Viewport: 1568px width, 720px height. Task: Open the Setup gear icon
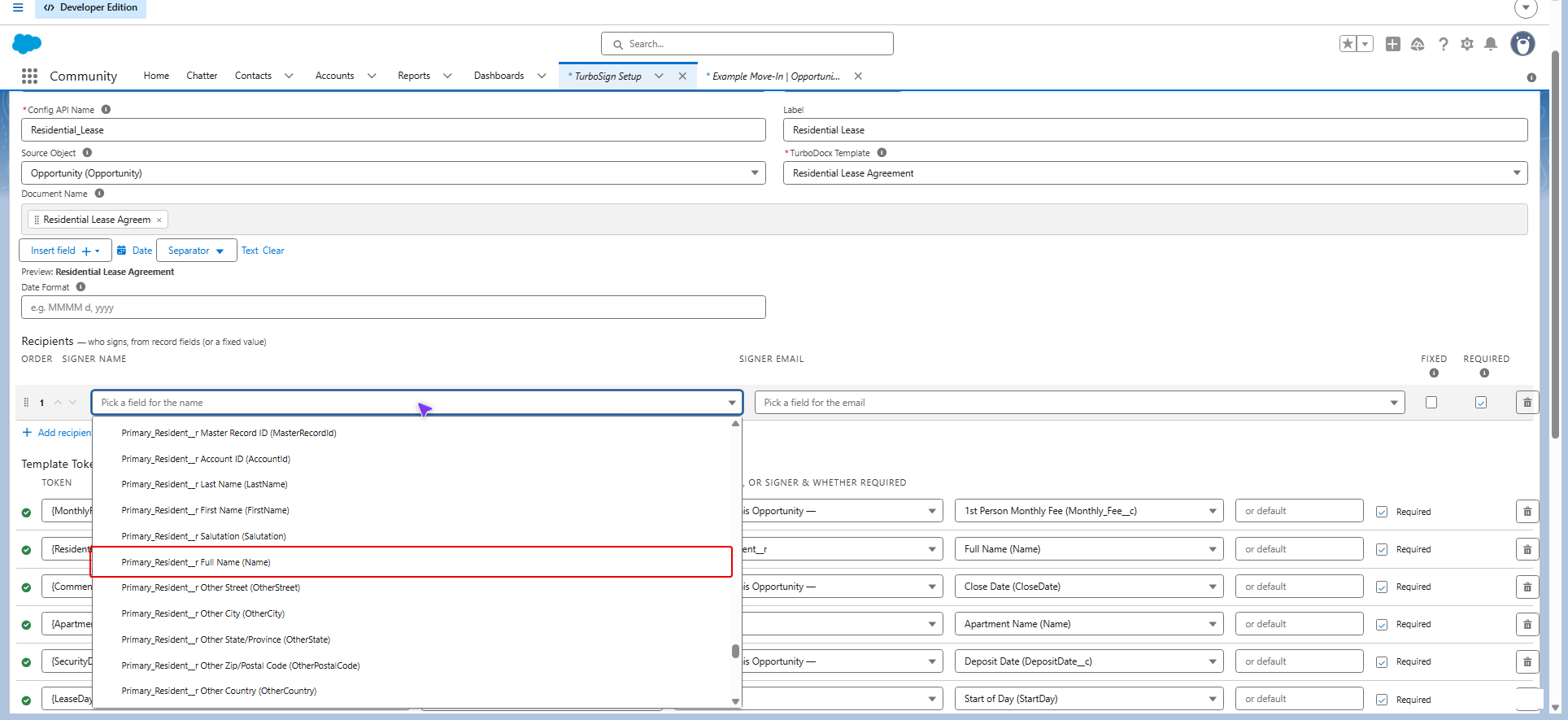[1467, 44]
